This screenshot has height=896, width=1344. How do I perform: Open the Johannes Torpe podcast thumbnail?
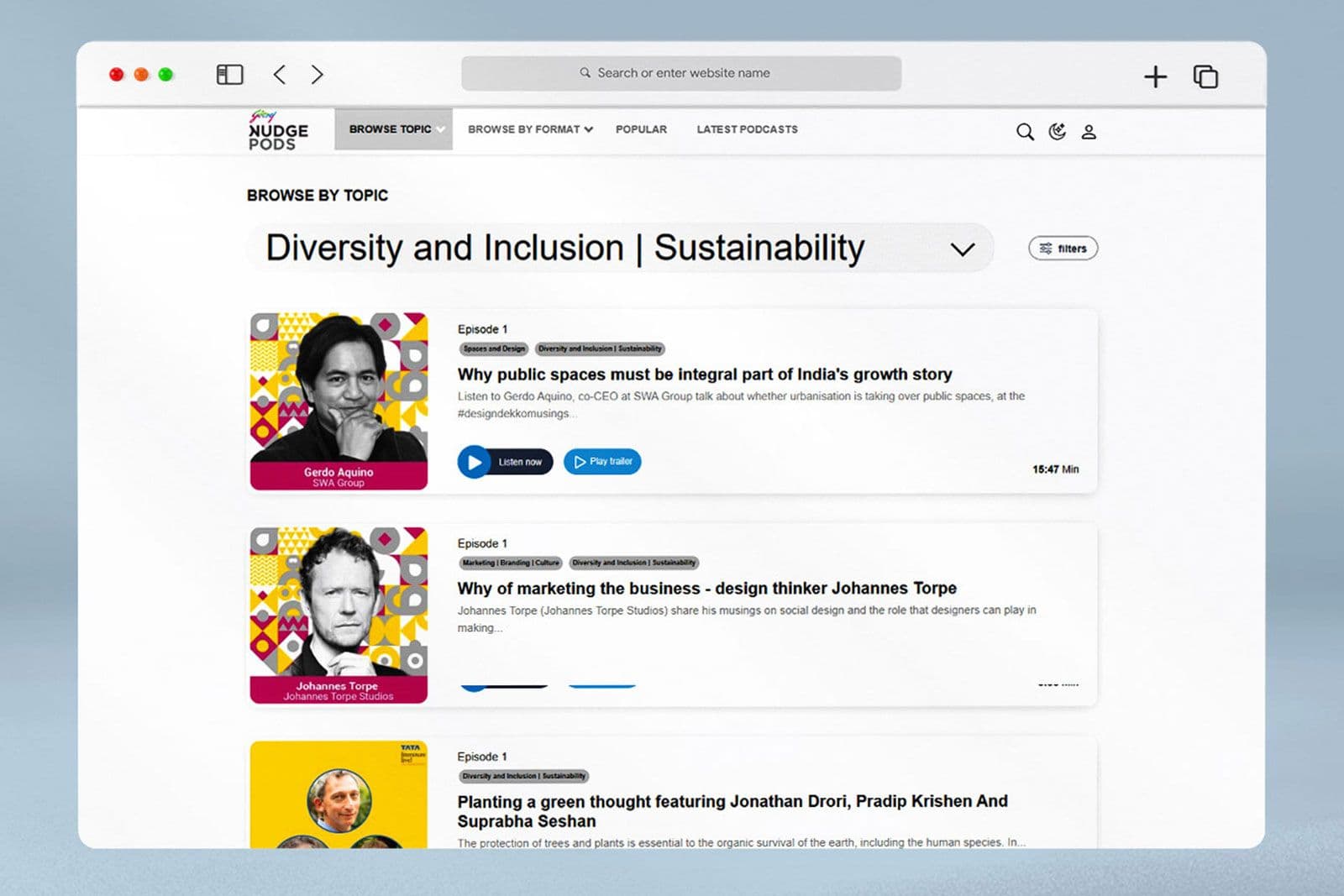click(339, 616)
